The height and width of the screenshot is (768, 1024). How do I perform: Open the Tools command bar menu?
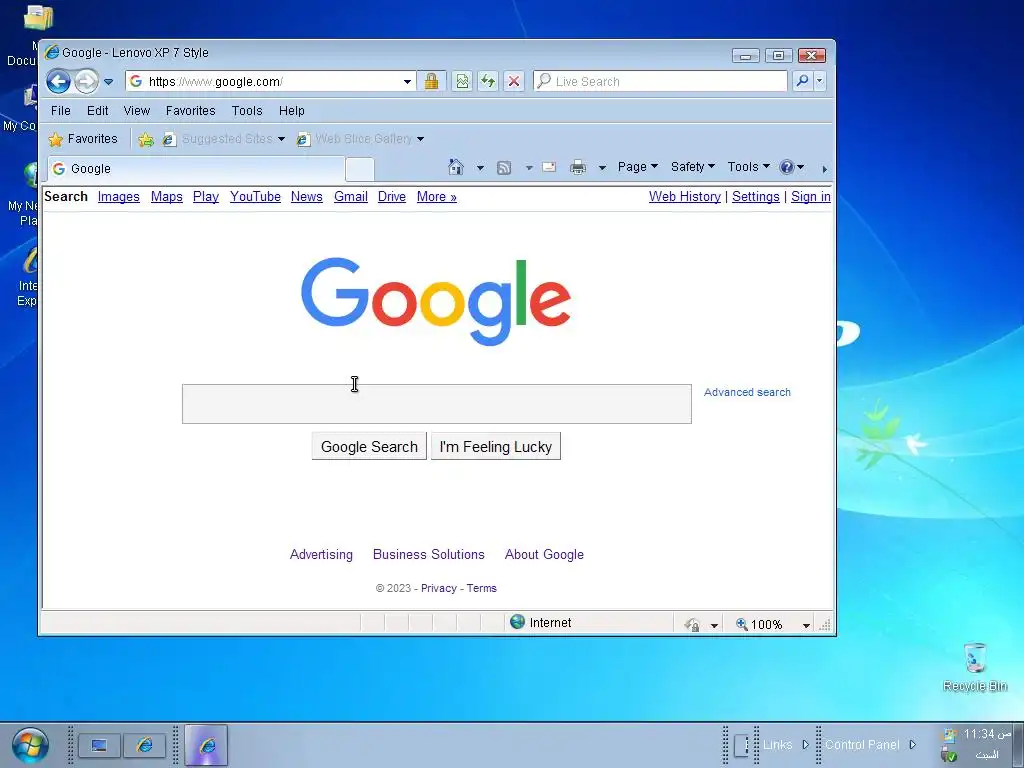click(x=748, y=167)
